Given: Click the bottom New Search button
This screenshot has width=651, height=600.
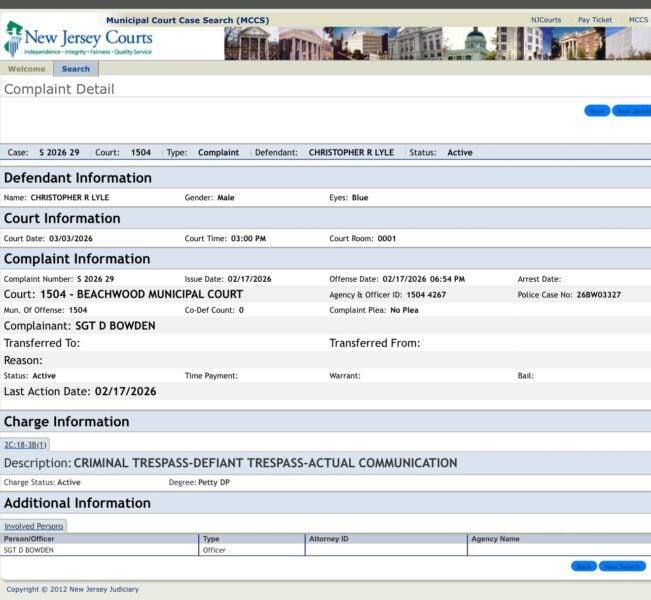Looking at the screenshot, I should point(622,566).
